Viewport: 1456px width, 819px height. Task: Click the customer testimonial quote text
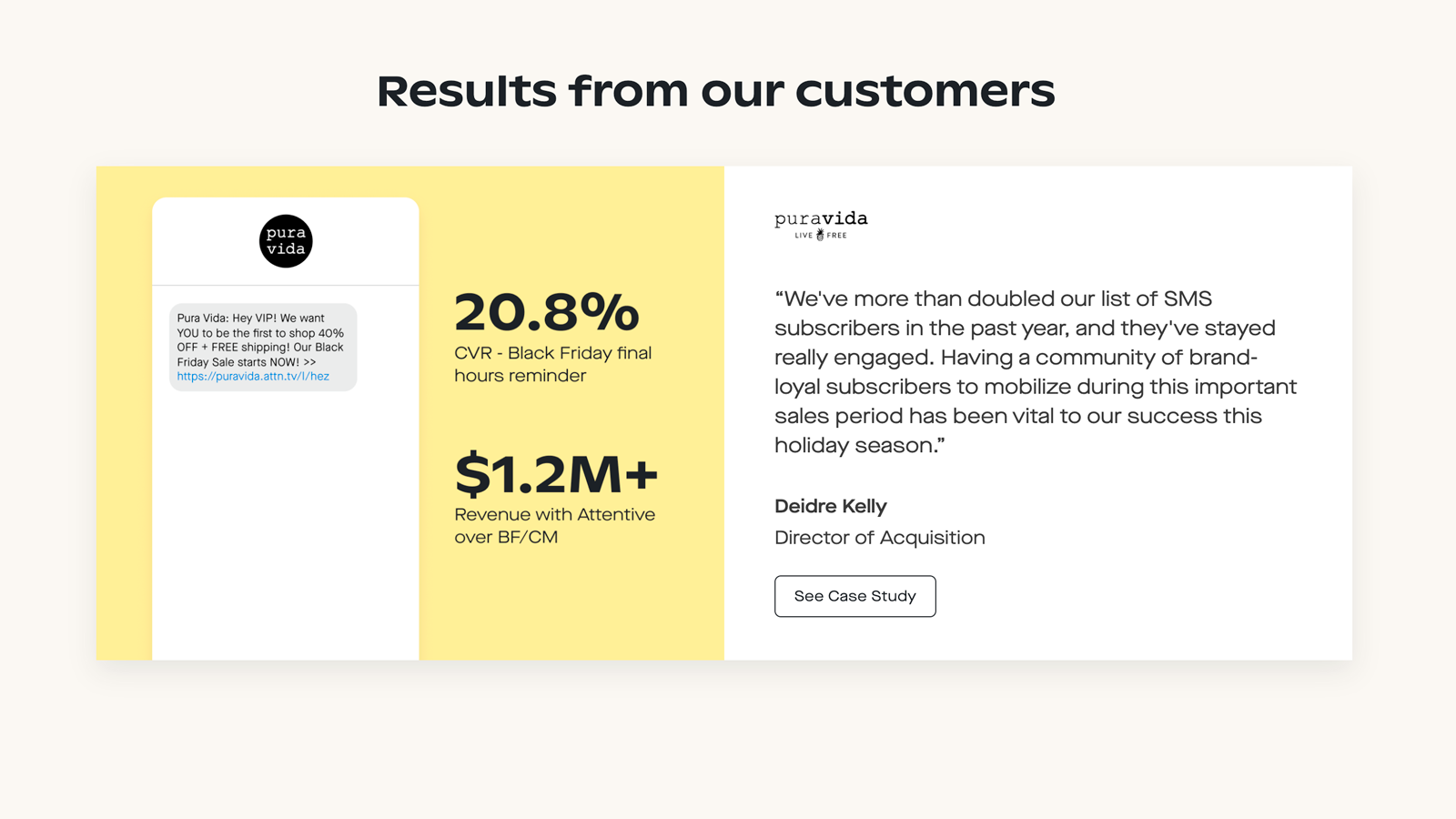(1036, 371)
